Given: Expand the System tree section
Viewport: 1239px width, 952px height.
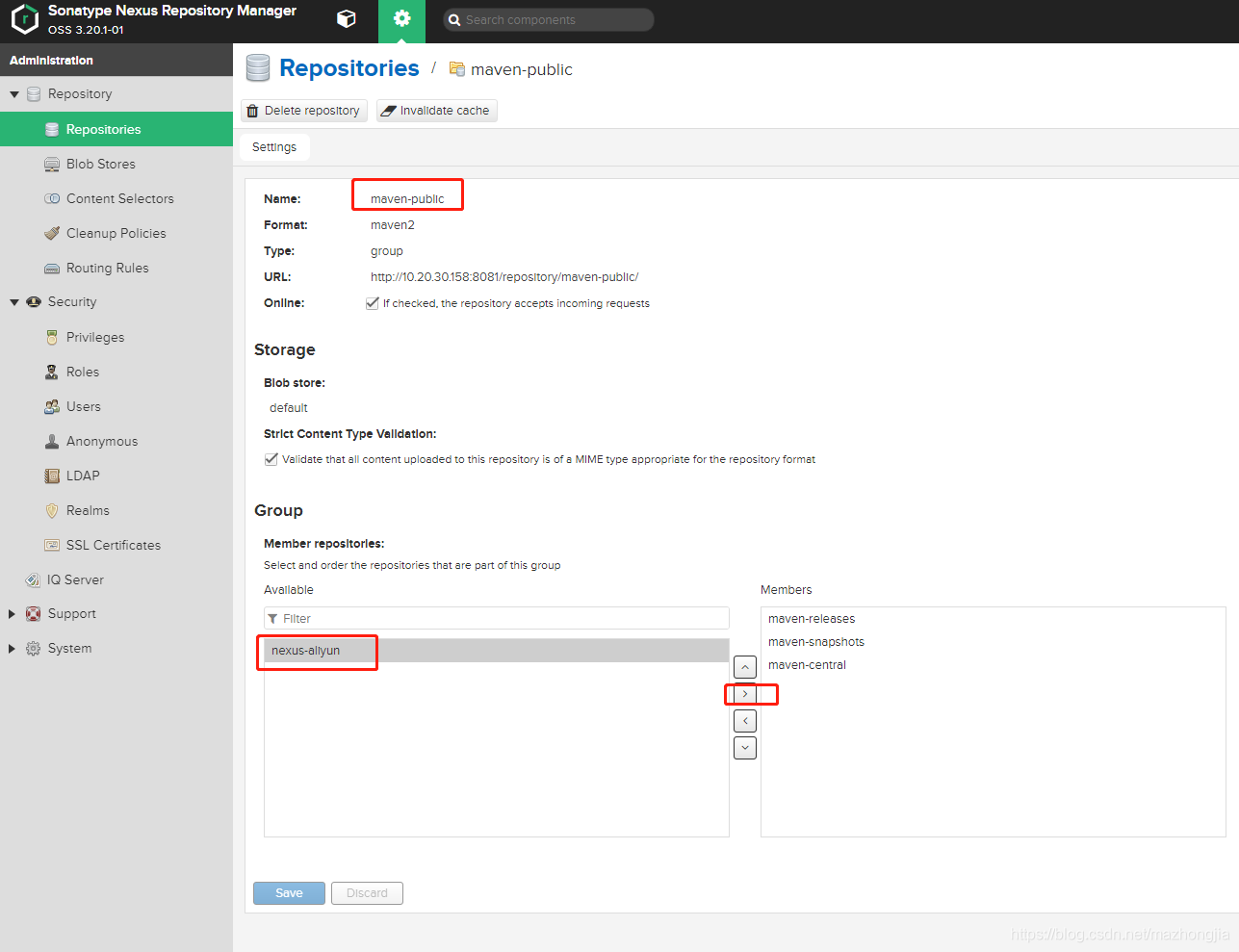Looking at the screenshot, I should coord(13,649).
